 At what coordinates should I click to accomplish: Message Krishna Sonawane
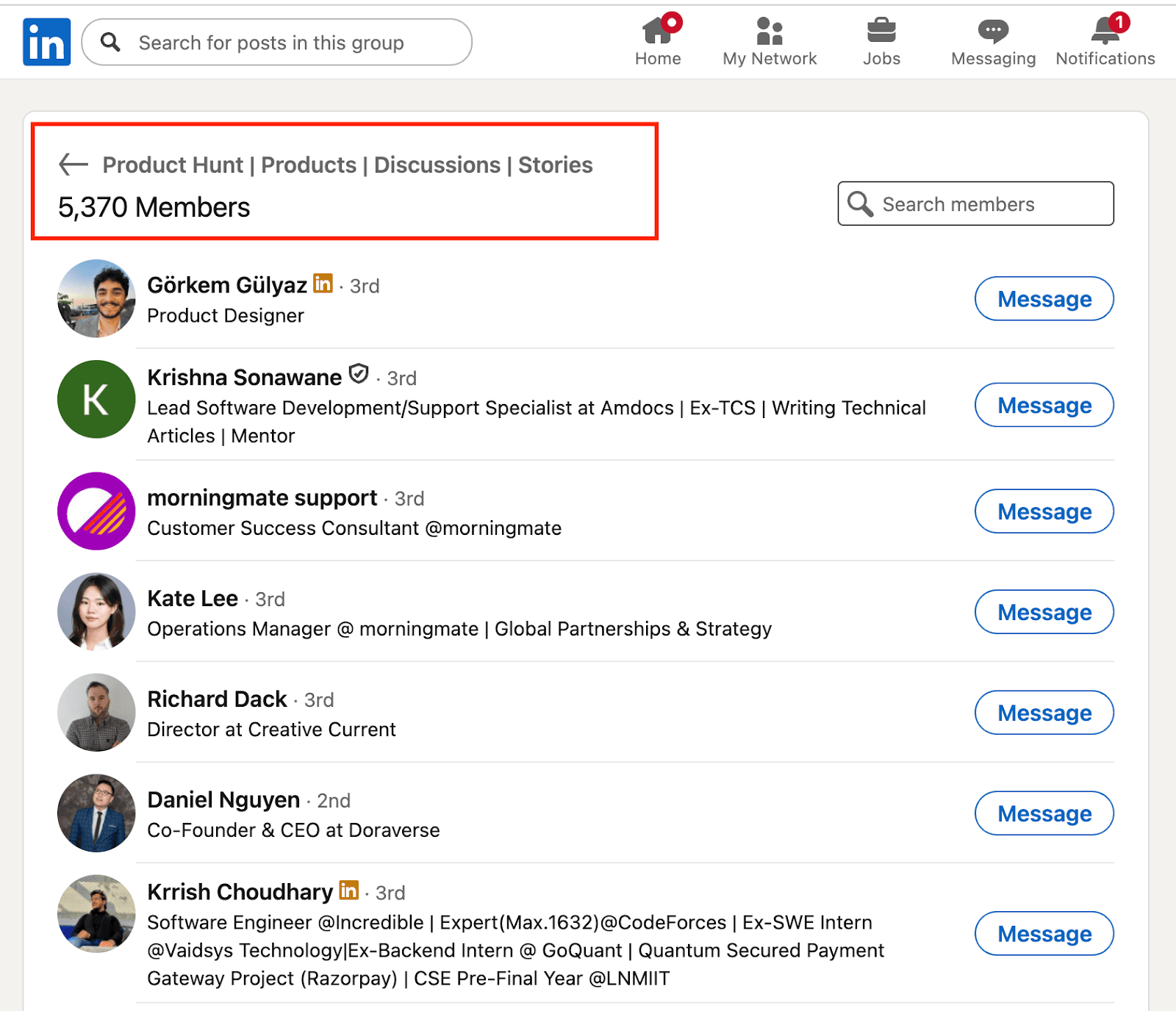click(x=1044, y=405)
